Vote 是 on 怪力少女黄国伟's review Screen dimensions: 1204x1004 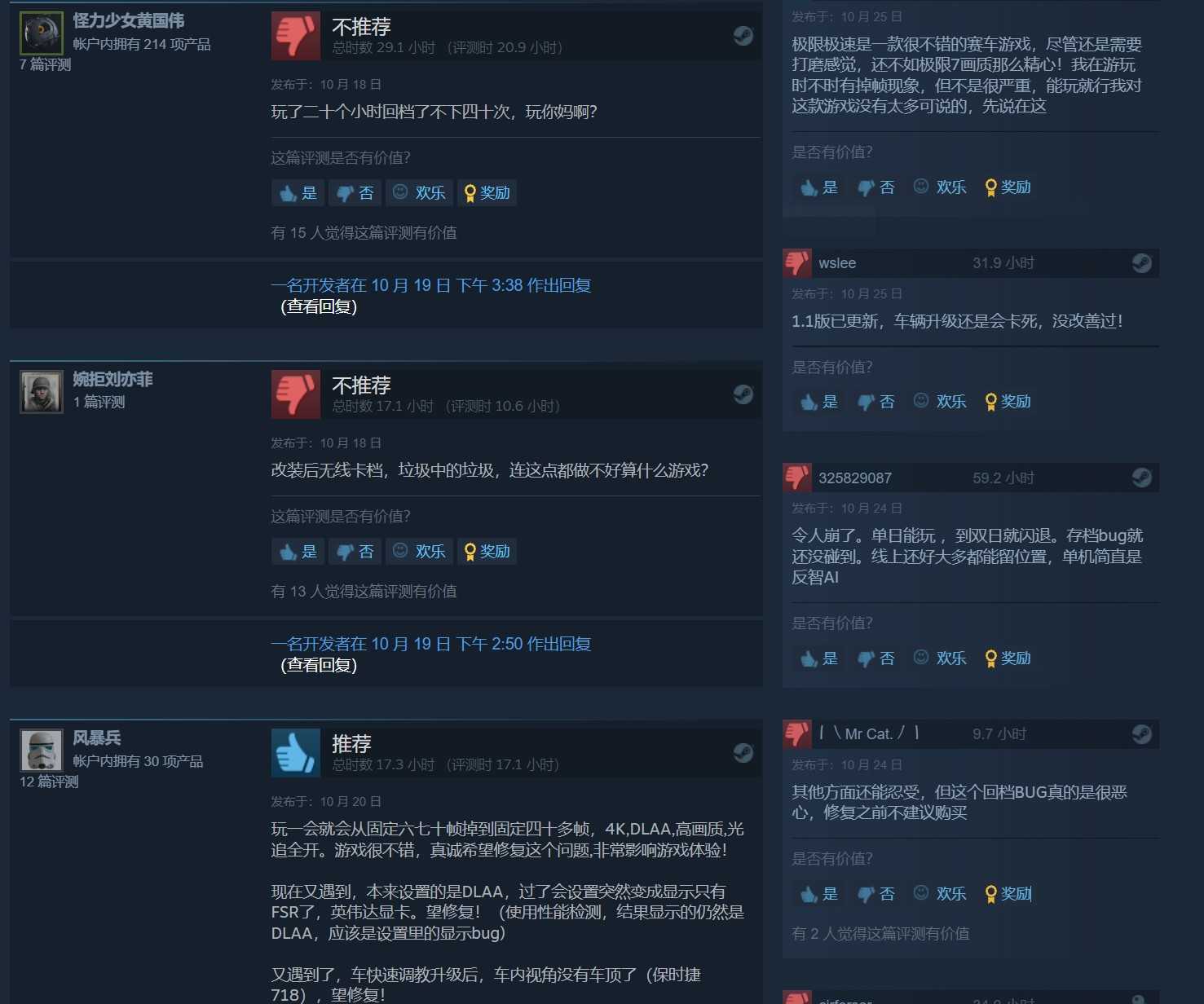[298, 193]
